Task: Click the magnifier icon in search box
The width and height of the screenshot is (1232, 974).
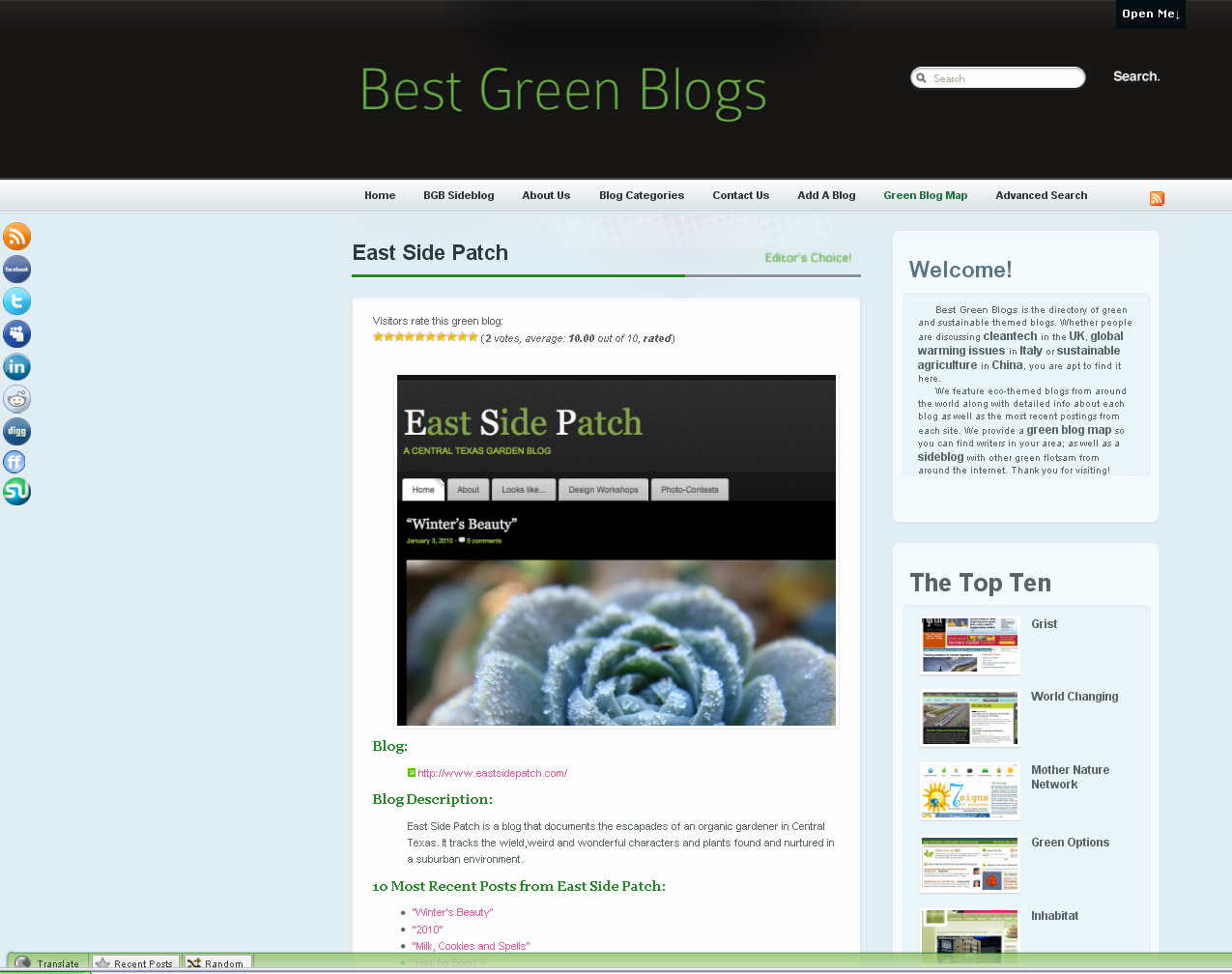Action: (922, 78)
